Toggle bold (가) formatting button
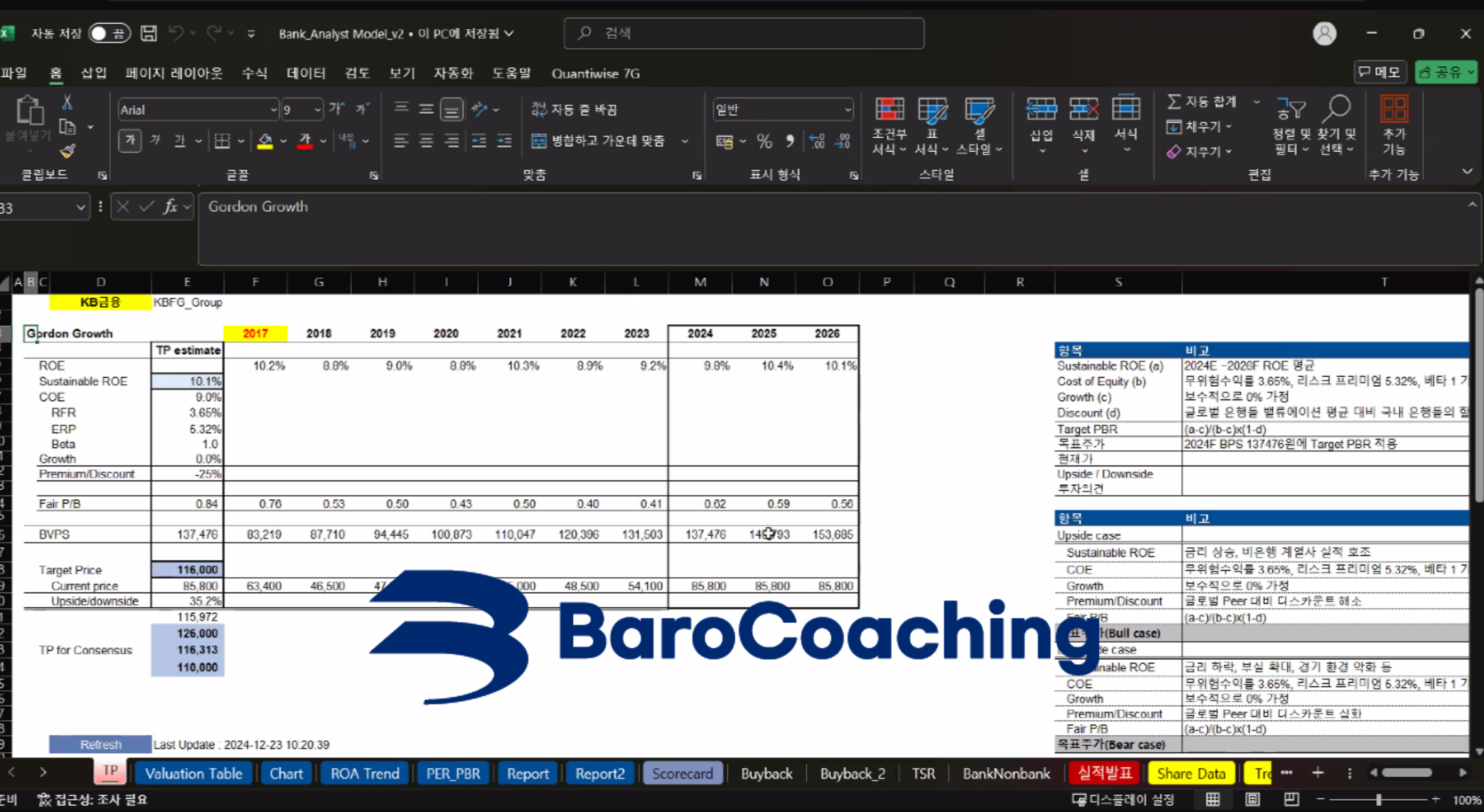The width and height of the screenshot is (1484, 812). point(129,141)
